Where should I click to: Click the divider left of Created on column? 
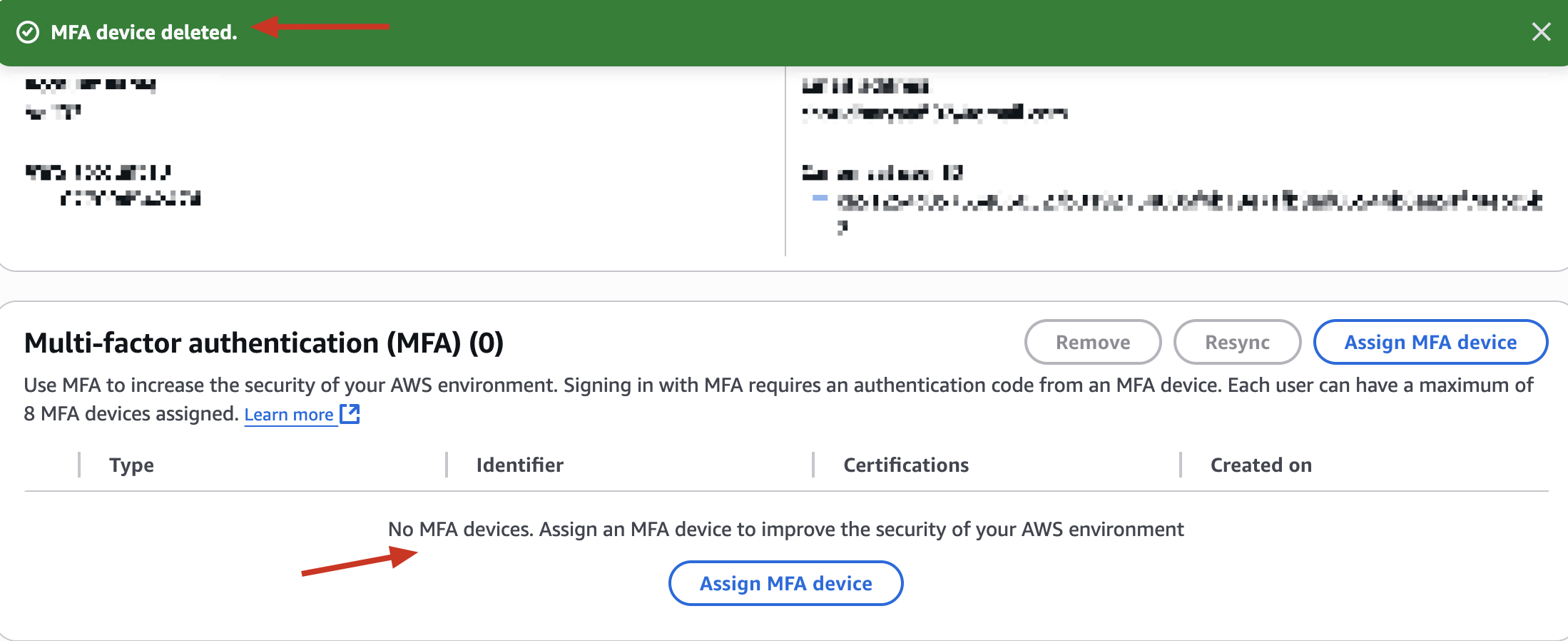coord(1181,465)
